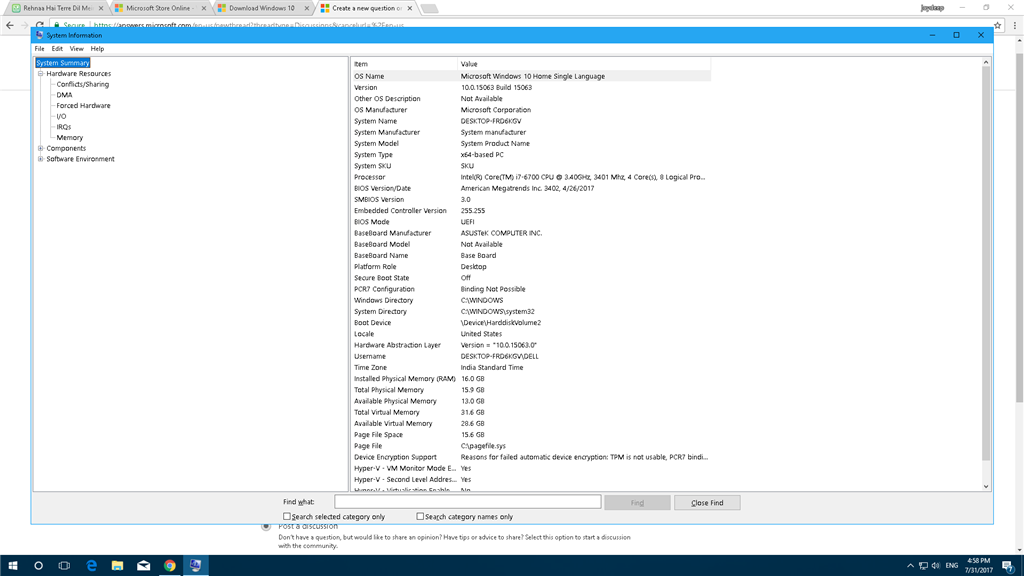The height and width of the screenshot is (576, 1024).
Task: Click details pane scroll down arrow
Action: pyautogui.click(x=986, y=487)
